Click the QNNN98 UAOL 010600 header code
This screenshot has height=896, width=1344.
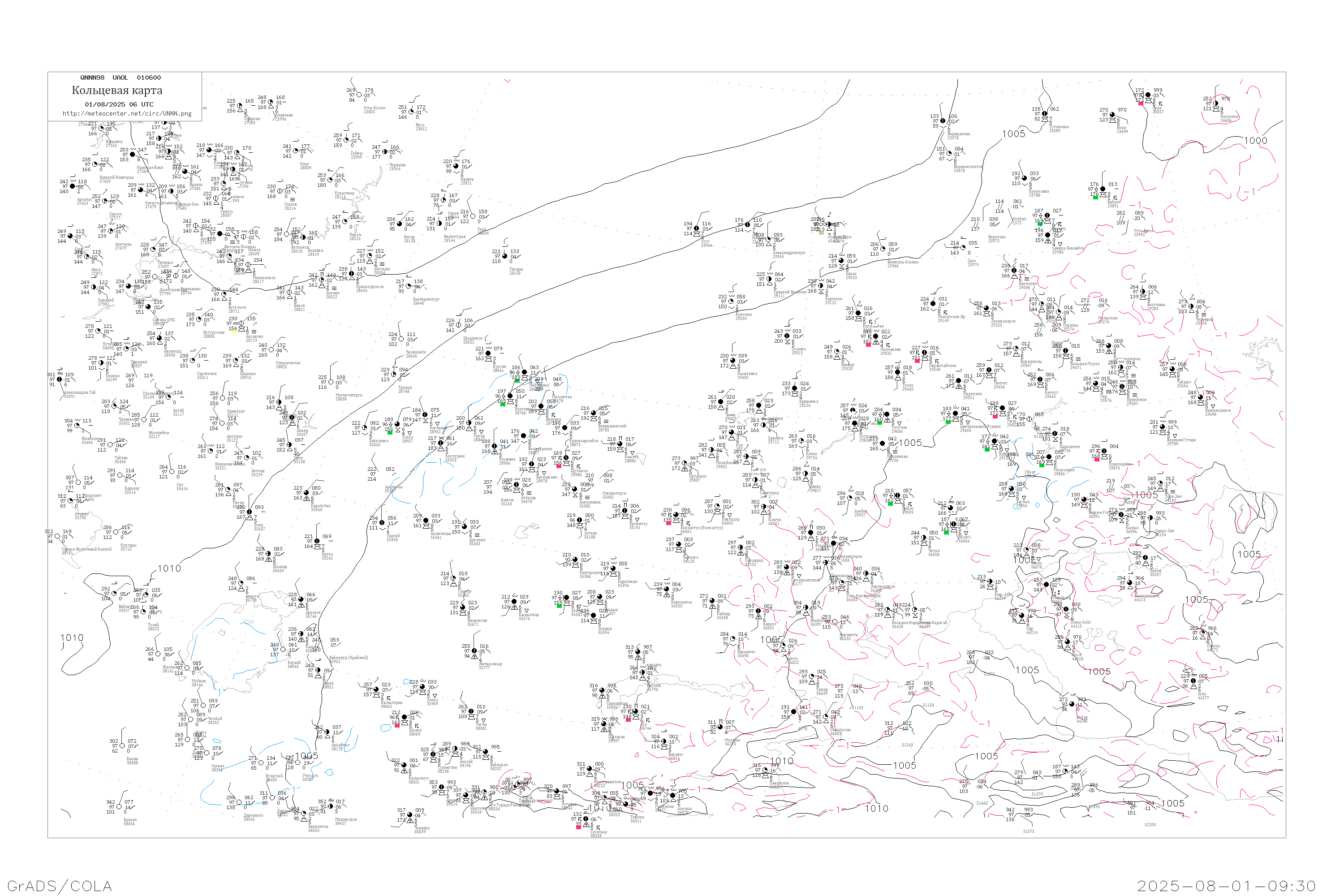tap(120, 78)
